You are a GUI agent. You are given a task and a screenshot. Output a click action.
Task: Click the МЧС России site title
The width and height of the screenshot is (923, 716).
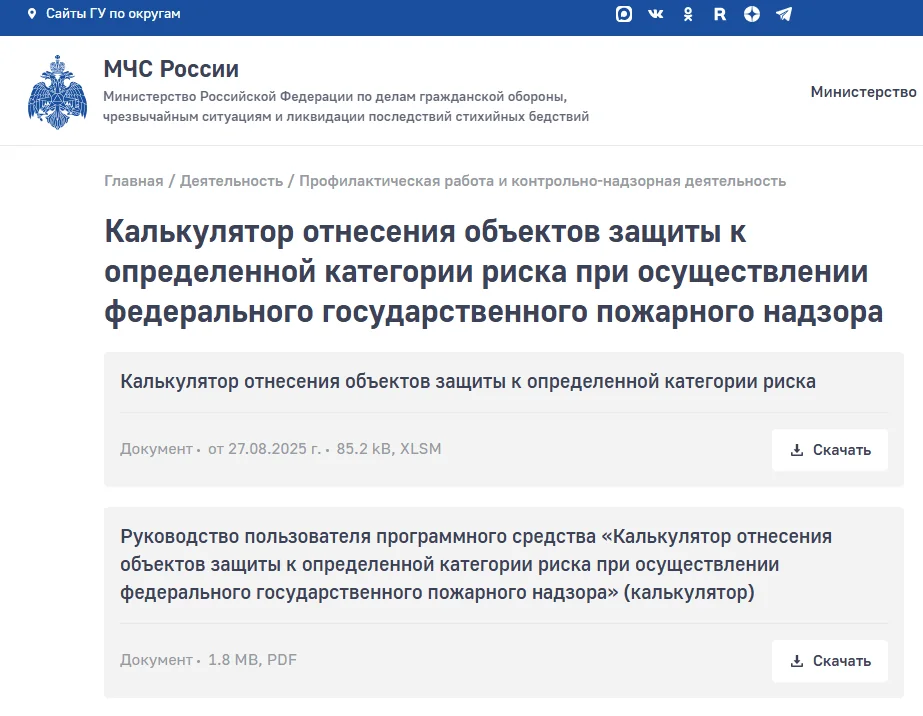coord(171,69)
